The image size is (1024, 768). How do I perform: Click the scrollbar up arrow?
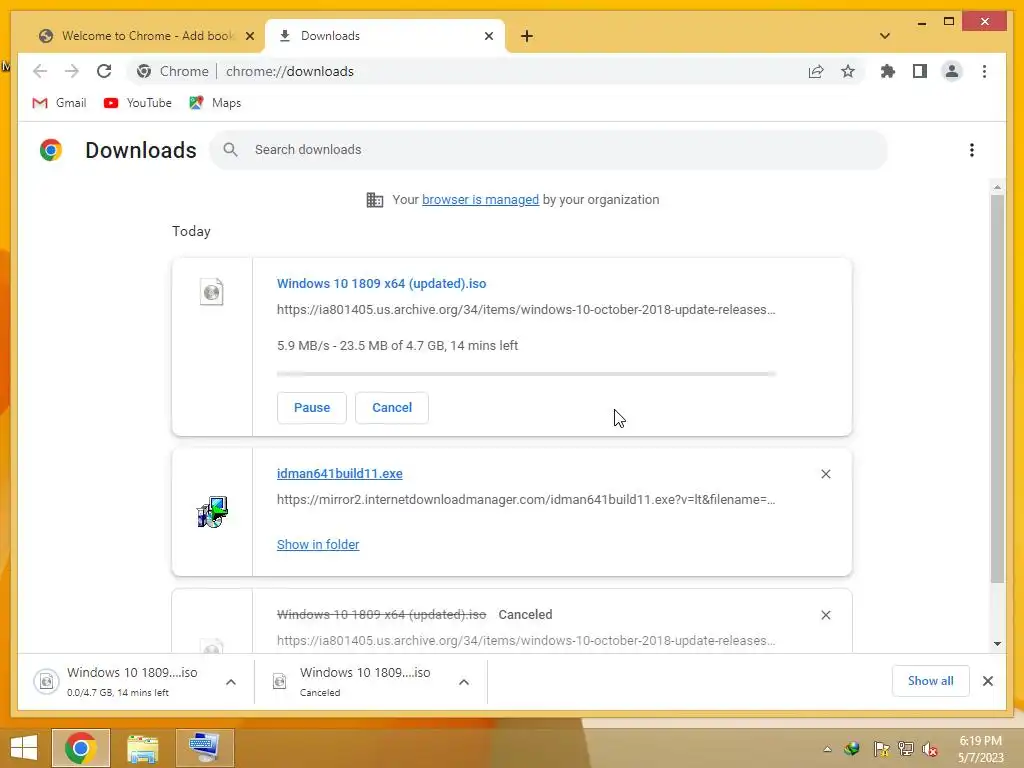[x=997, y=187]
